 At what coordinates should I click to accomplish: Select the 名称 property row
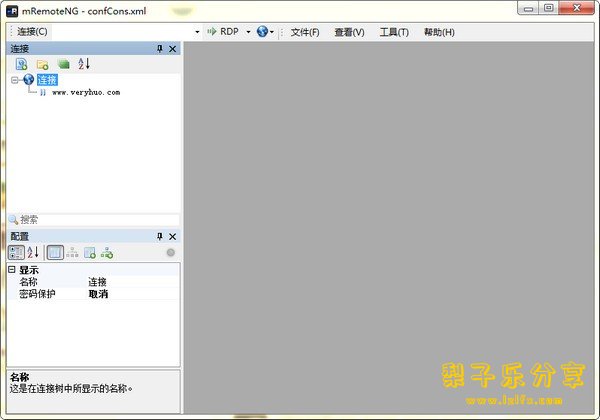click(x=93, y=282)
